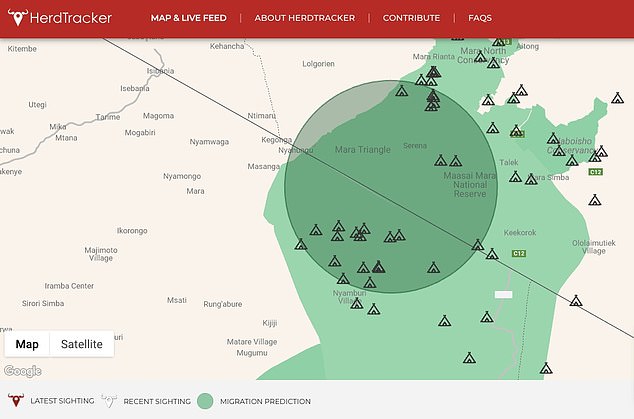This screenshot has width=634, height=419.
Task: Select the bottom-right camp marker near map edge
Action: pyautogui.click(x=546, y=368)
